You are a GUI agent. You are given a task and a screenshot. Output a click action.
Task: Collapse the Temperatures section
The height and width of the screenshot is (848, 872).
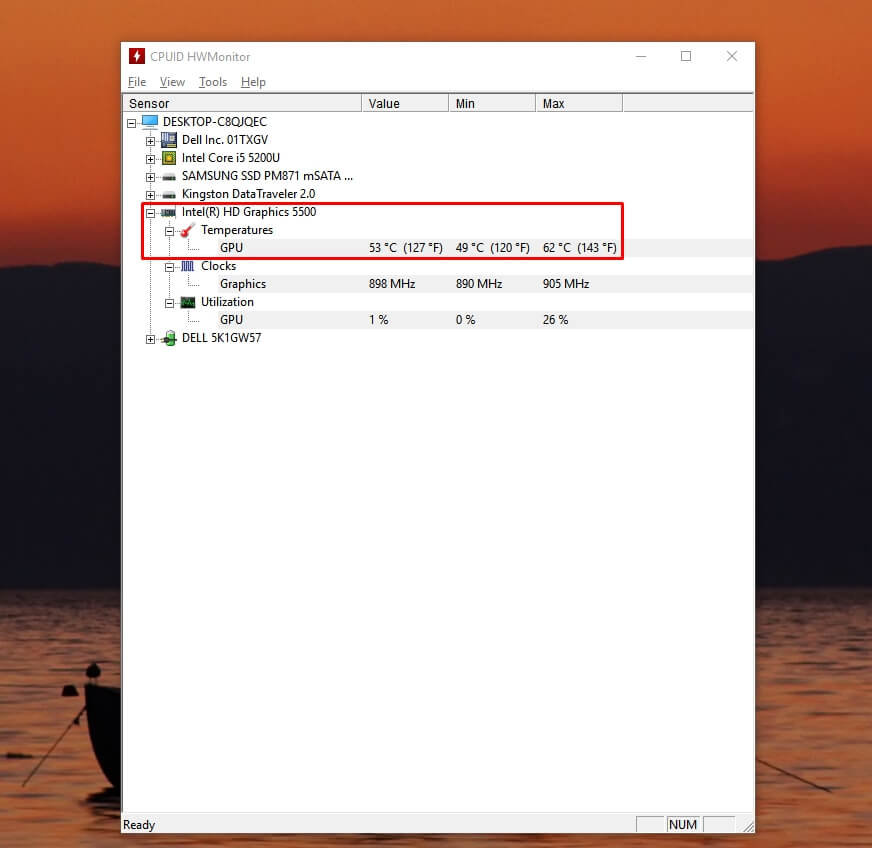point(168,229)
